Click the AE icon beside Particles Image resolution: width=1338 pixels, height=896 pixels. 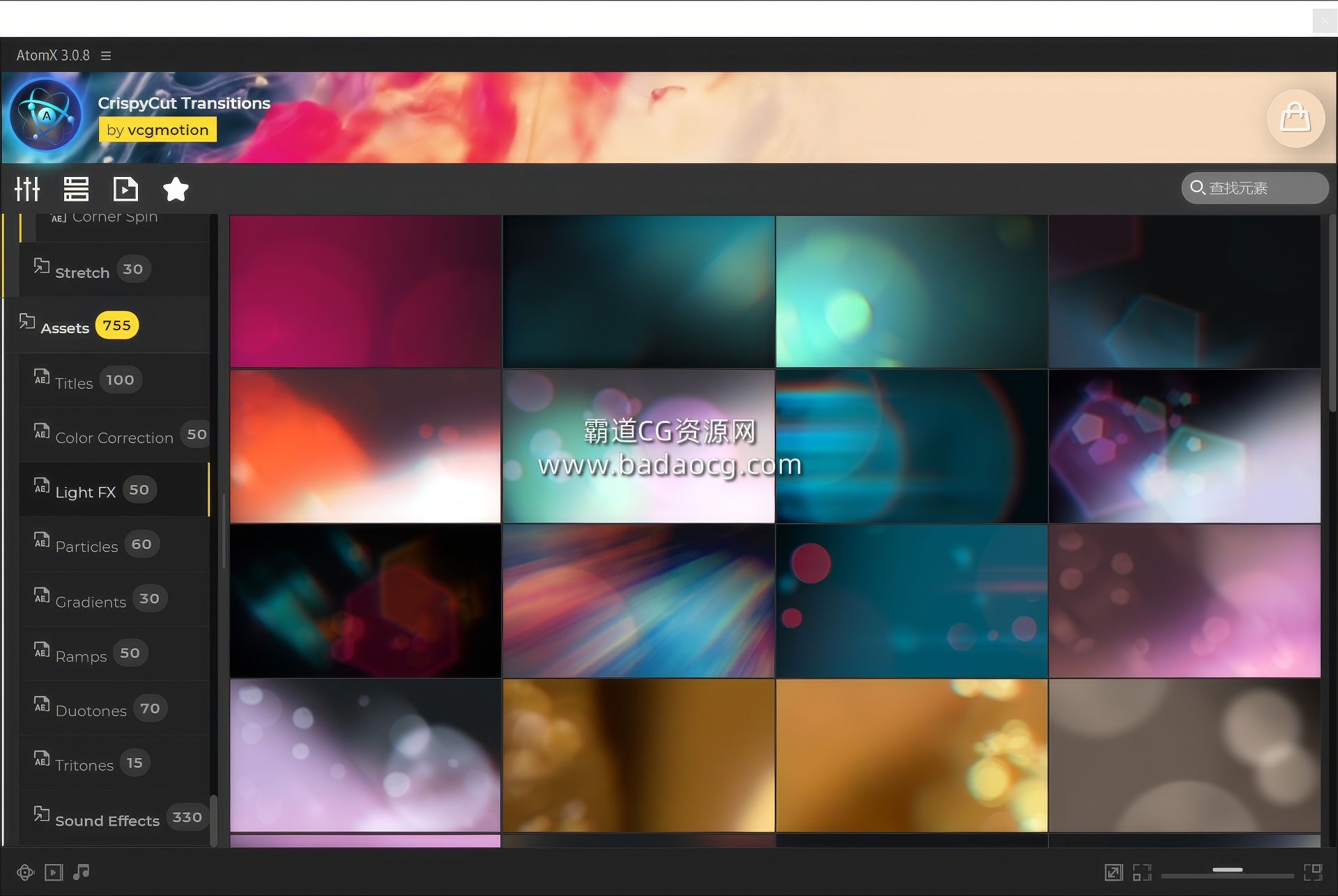[42, 540]
